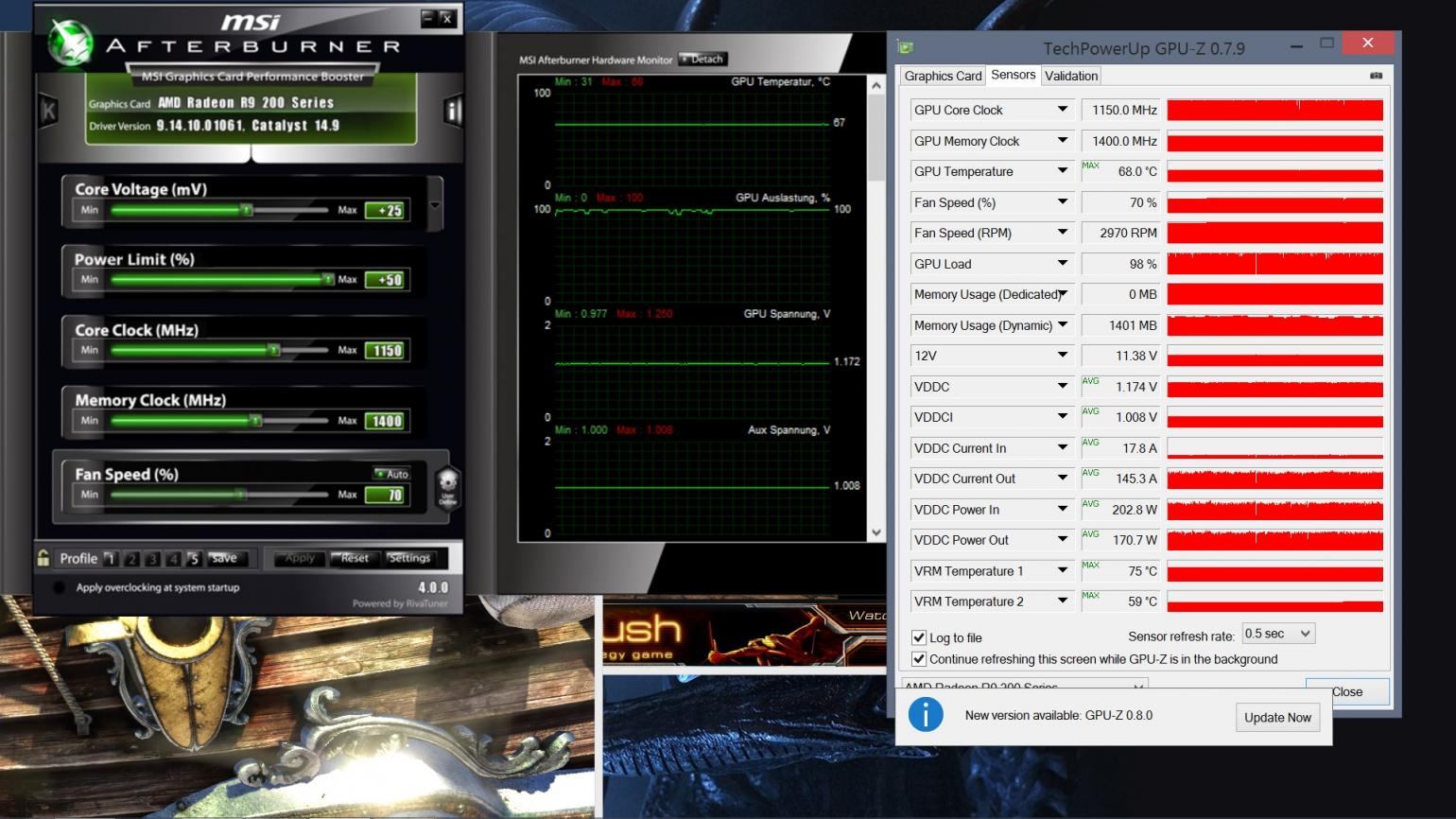Toggle fan speed Auto mode
Screen dimensions: 1456x819
[x=391, y=474]
